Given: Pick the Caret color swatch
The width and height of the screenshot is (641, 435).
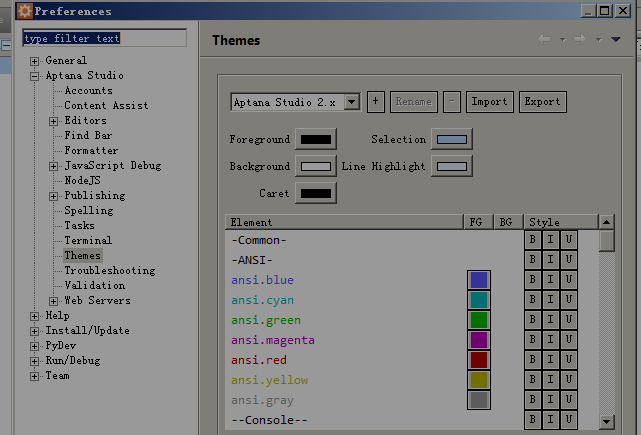Looking at the screenshot, I should pos(316,193).
